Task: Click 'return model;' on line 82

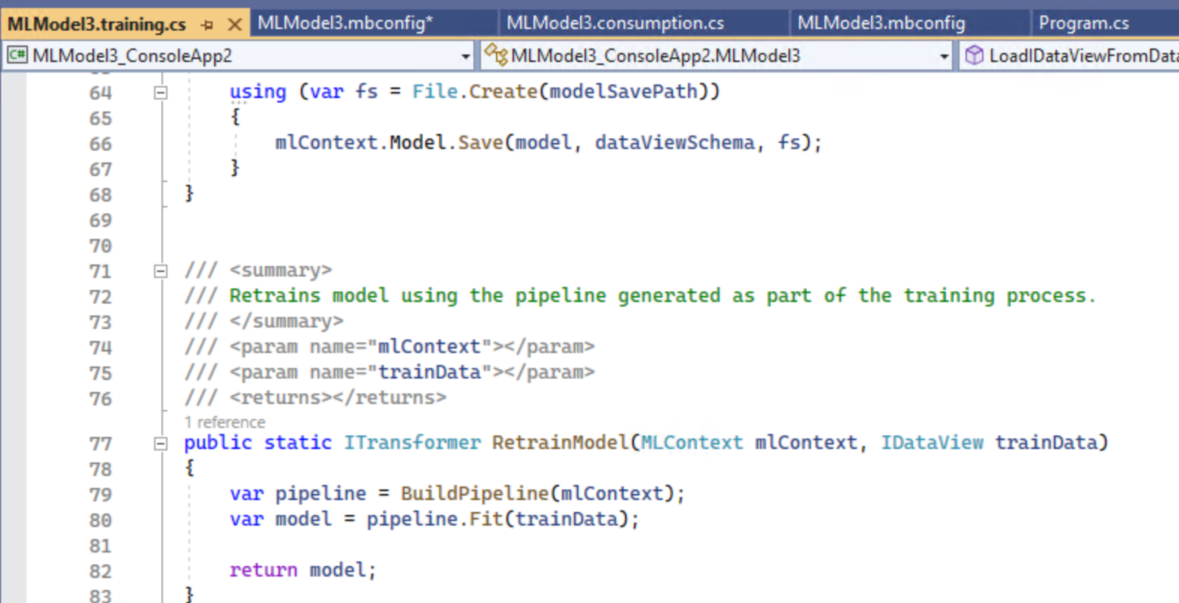Action: coord(302,570)
